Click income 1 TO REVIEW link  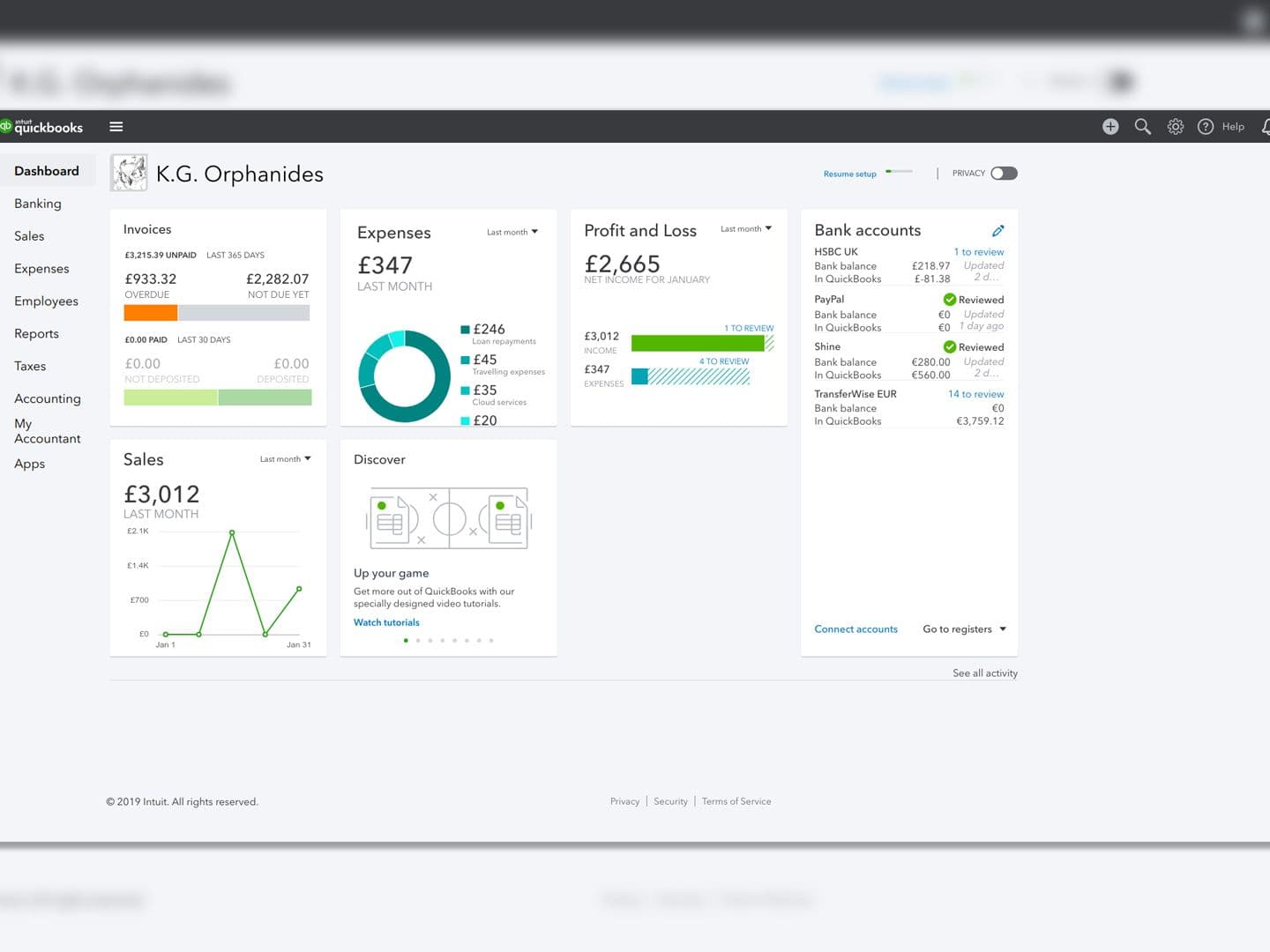point(749,329)
